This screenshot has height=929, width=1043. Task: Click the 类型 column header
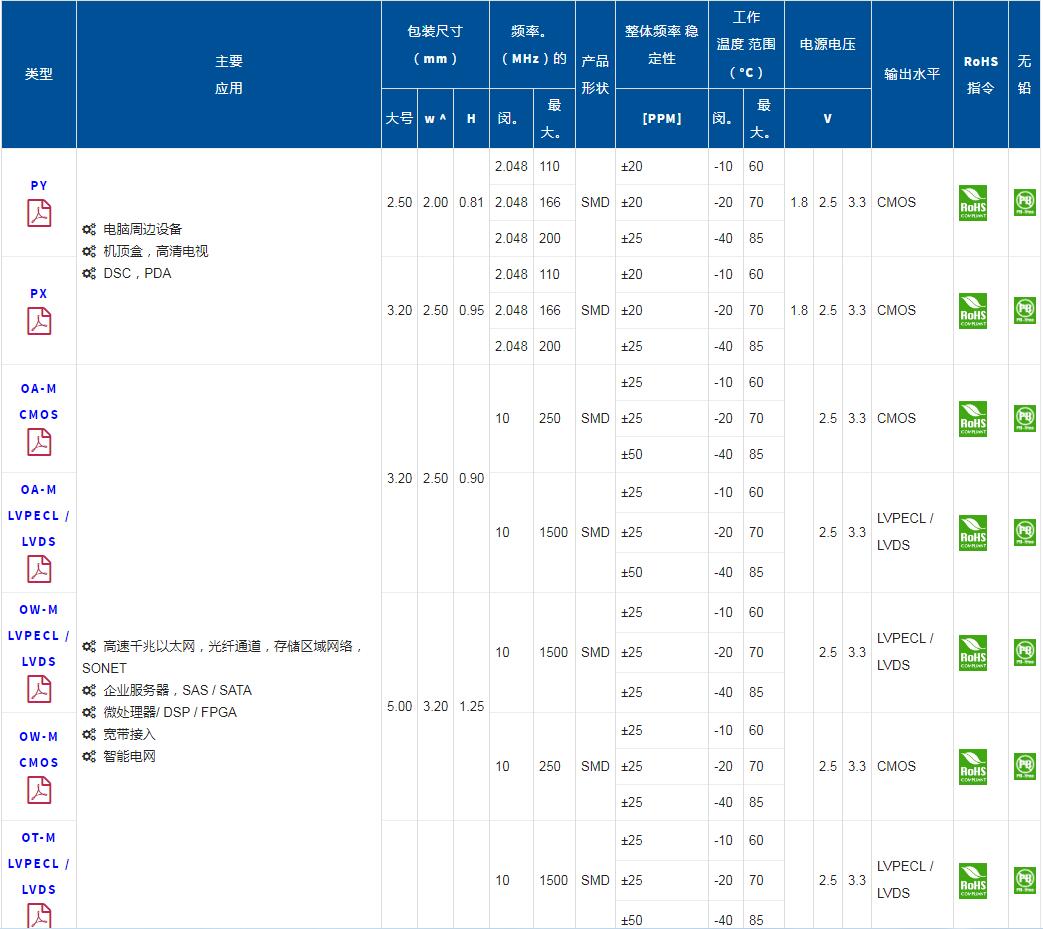tap(39, 74)
